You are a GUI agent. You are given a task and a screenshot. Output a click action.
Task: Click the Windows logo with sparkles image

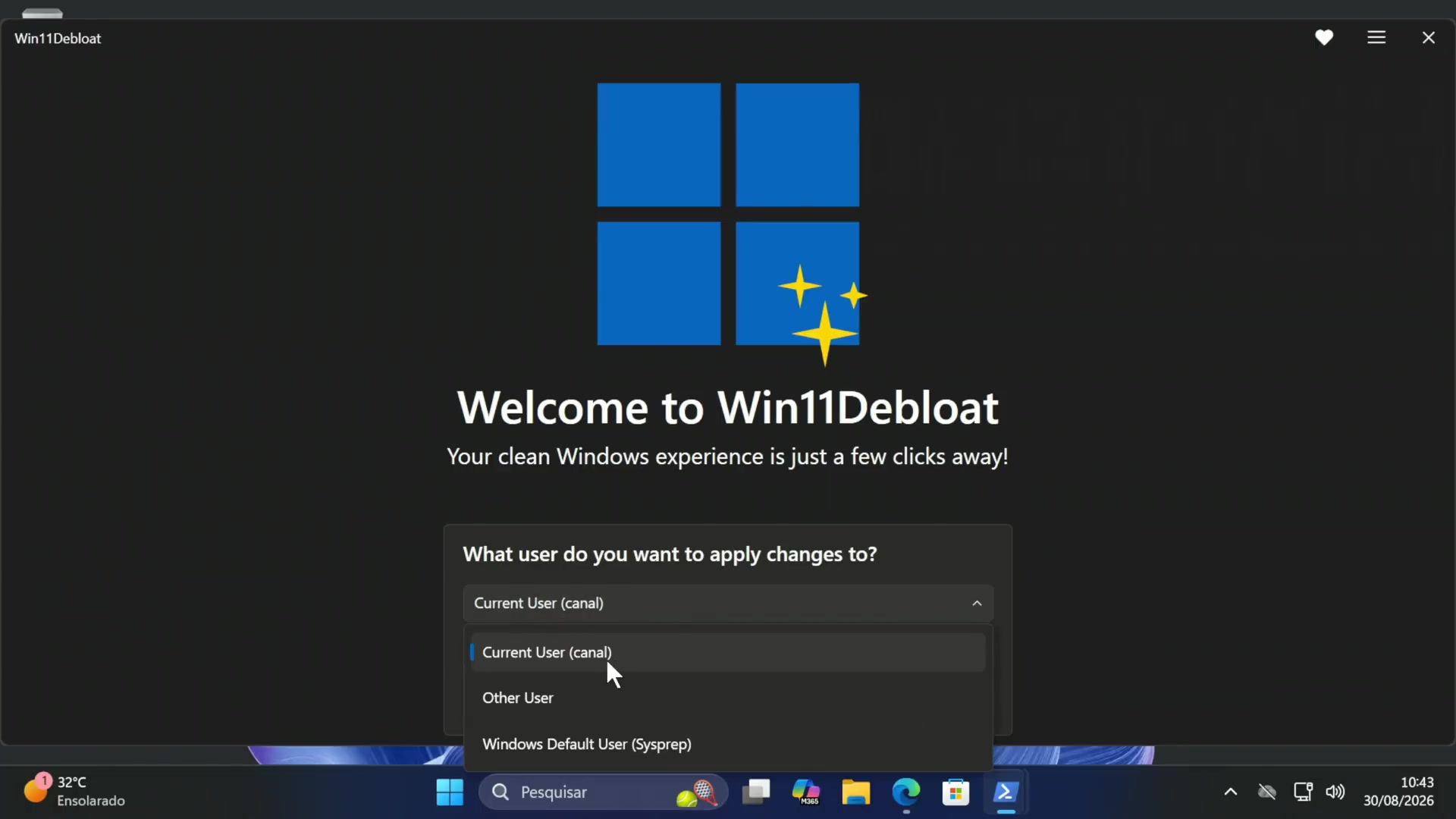point(732,224)
